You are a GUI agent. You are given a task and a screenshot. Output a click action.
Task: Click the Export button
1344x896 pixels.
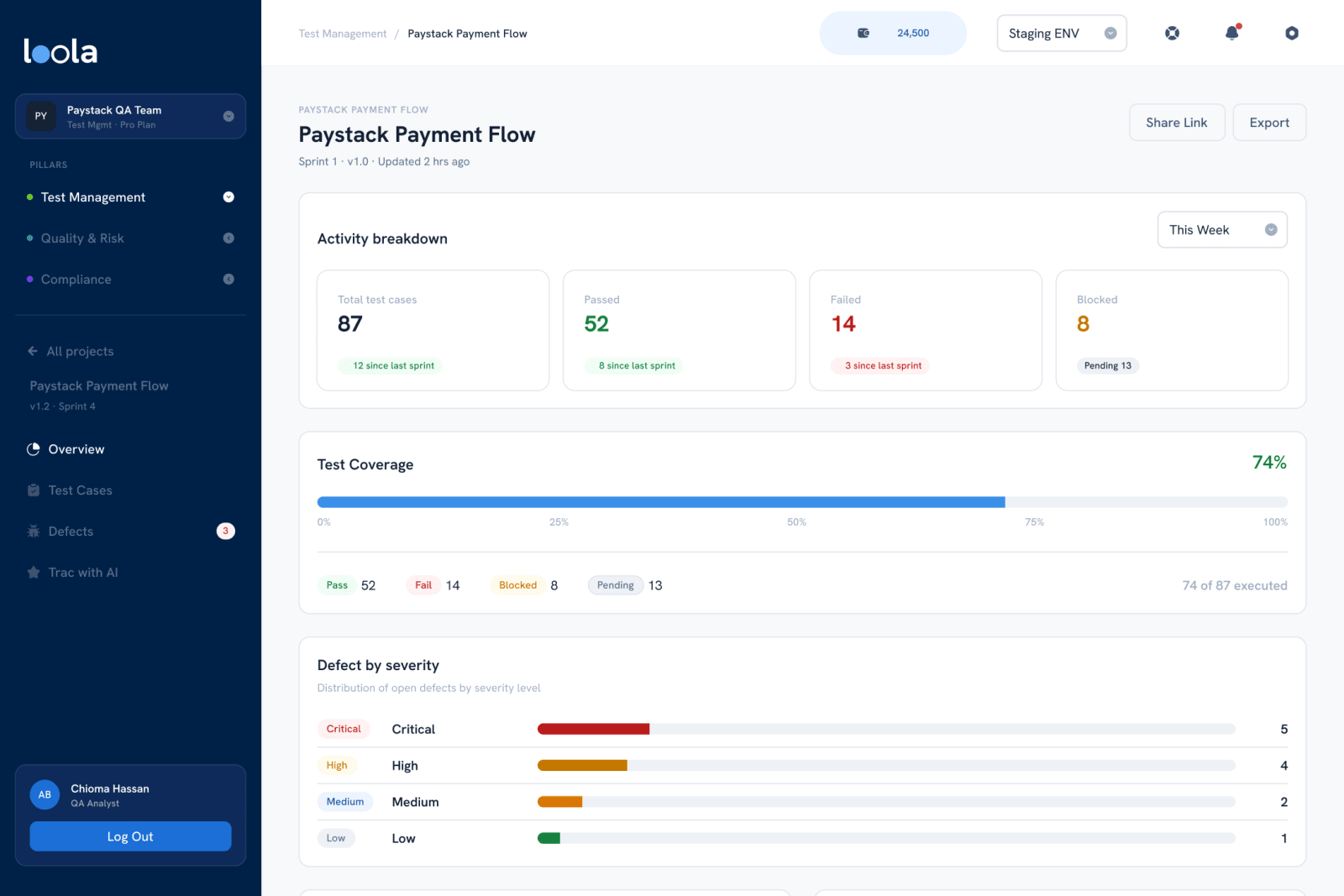pos(1269,123)
